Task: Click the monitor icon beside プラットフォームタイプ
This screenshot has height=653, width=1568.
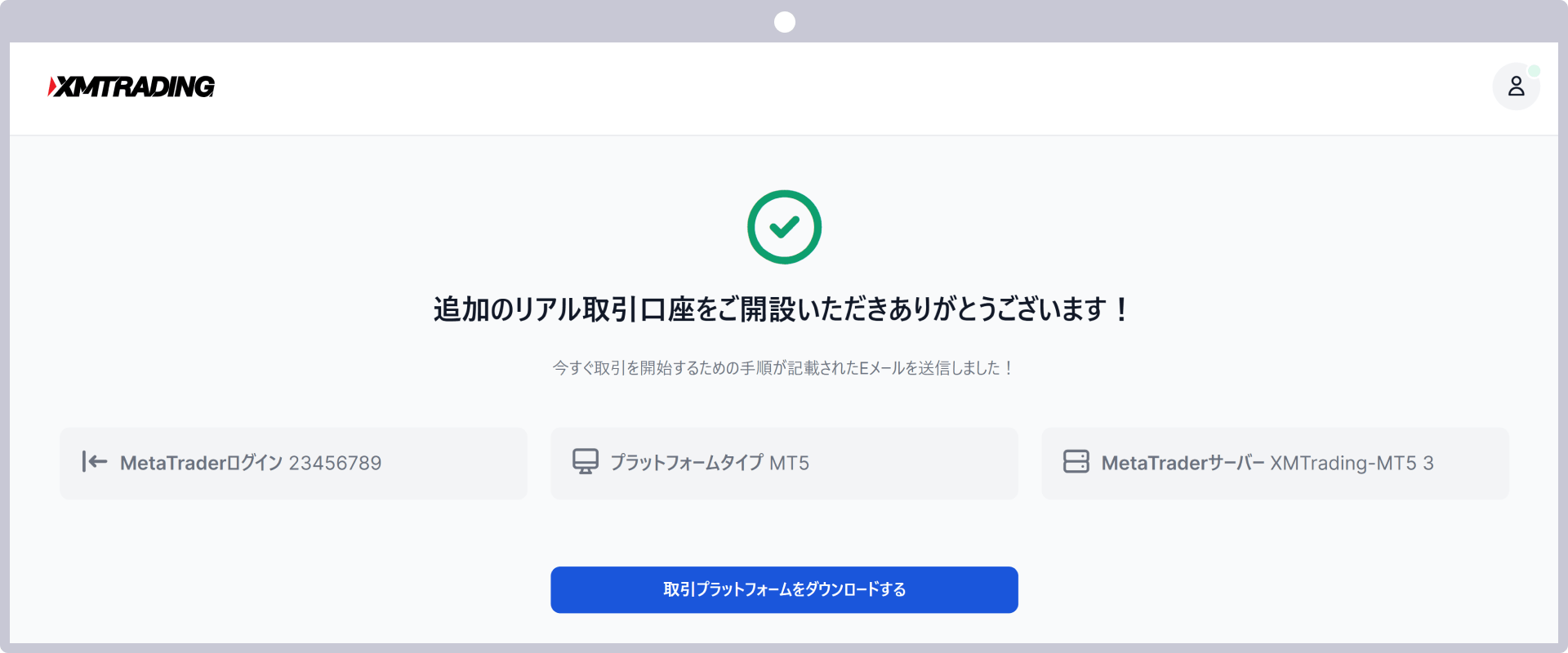Action: (586, 462)
